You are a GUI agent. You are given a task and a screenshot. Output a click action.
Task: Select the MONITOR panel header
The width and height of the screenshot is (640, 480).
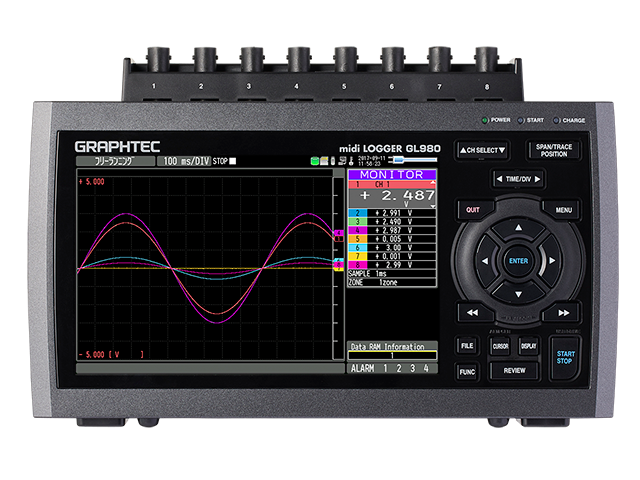[391, 175]
